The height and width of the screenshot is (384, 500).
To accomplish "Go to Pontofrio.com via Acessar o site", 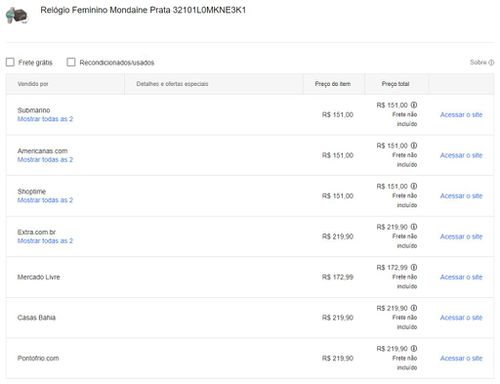I will click(461, 358).
